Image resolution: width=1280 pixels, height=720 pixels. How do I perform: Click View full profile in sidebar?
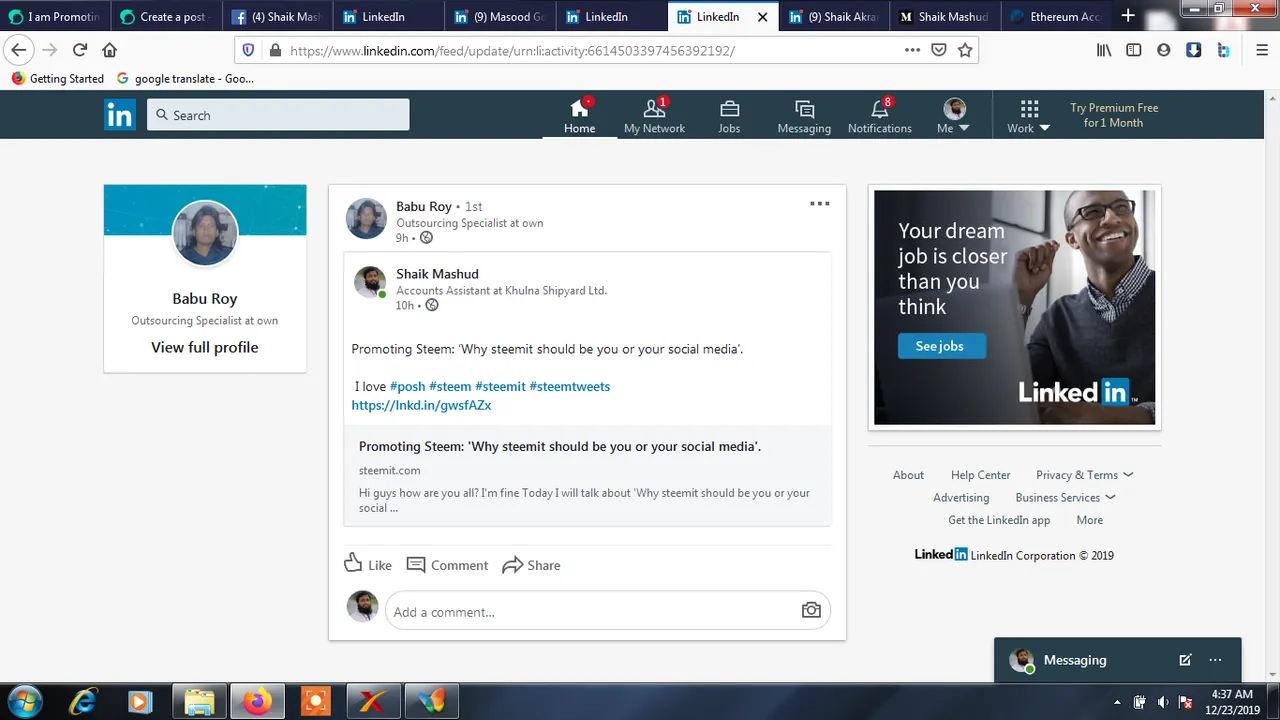[204, 347]
